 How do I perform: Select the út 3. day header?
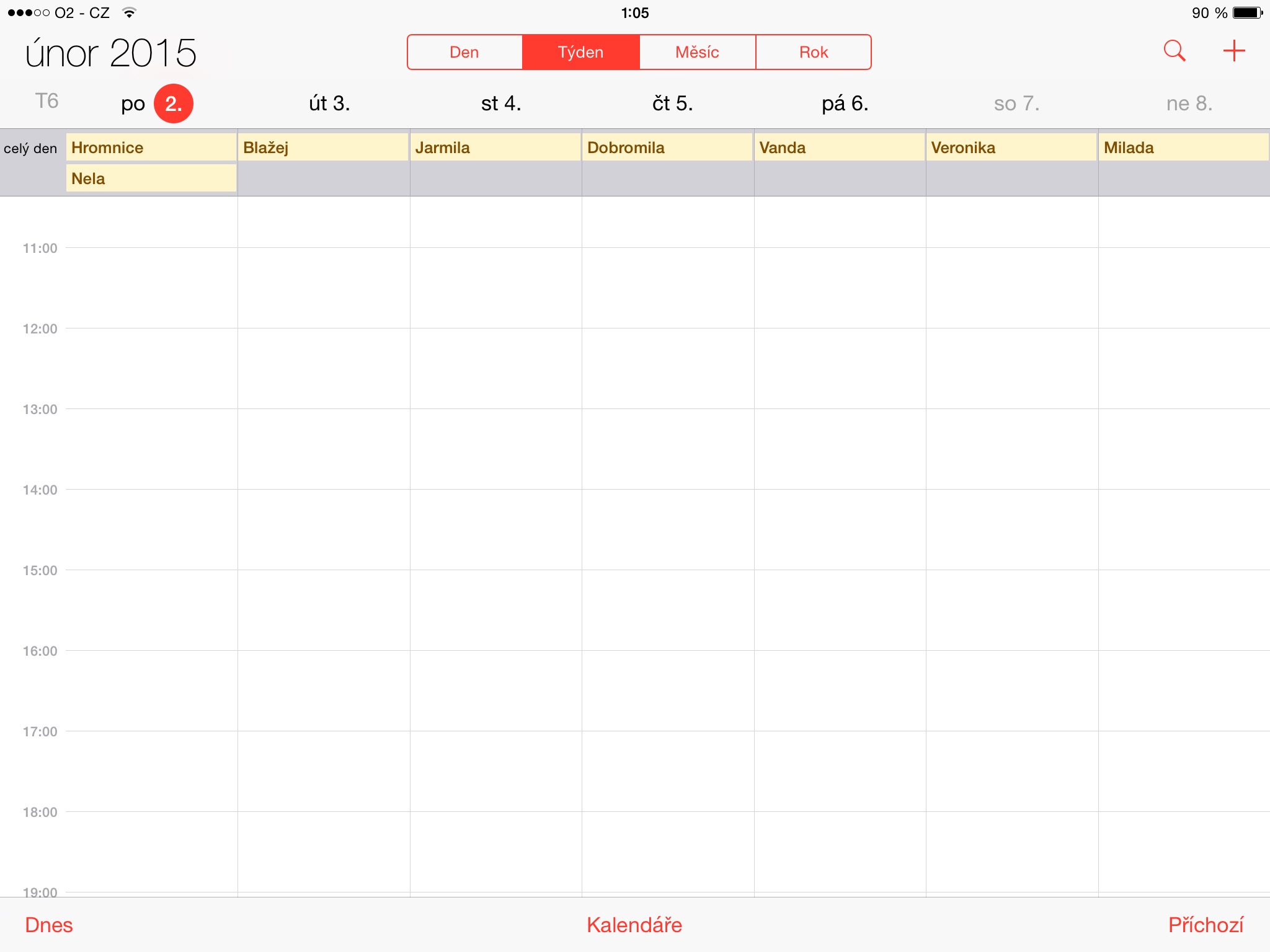[x=329, y=104]
